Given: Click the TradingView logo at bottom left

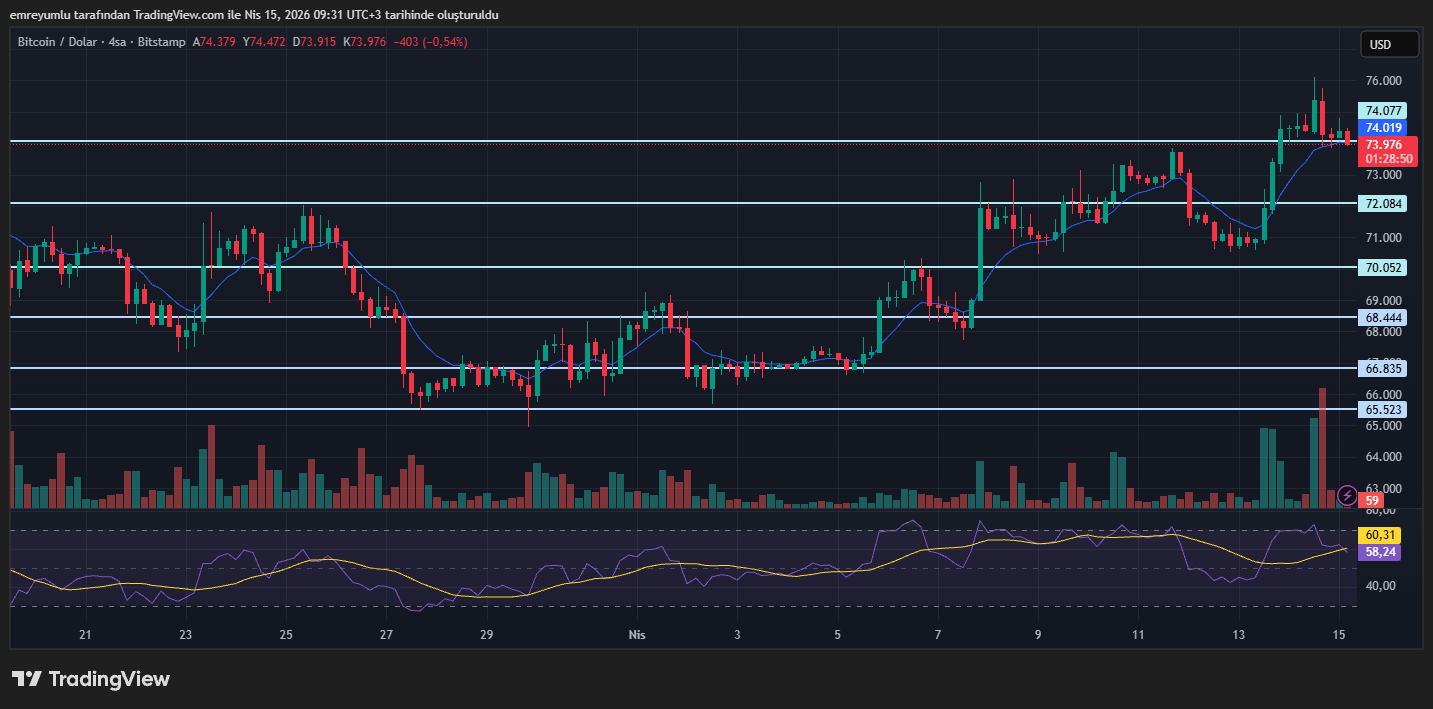Looking at the screenshot, I should tap(90, 679).
